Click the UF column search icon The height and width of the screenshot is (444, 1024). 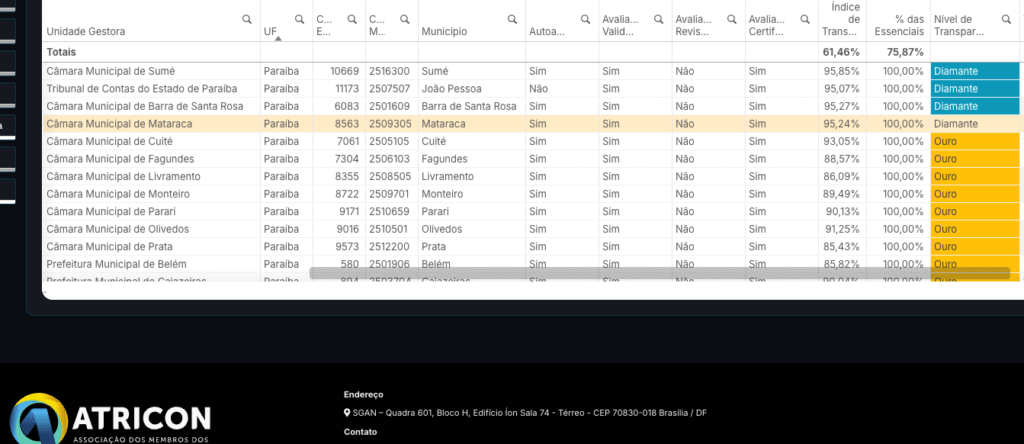(299, 20)
